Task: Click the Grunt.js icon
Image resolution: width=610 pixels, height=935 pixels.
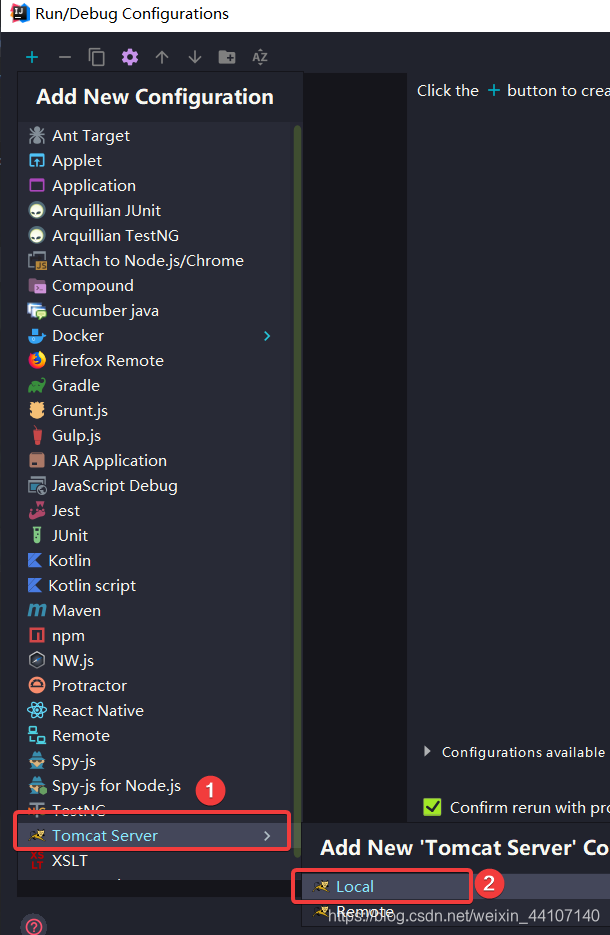Action: (37, 410)
